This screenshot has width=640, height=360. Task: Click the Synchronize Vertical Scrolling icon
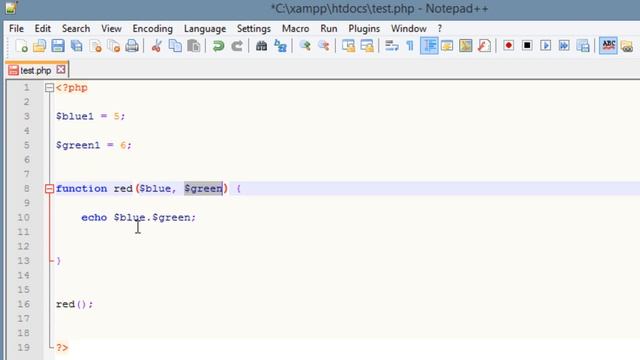(x=348, y=46)
